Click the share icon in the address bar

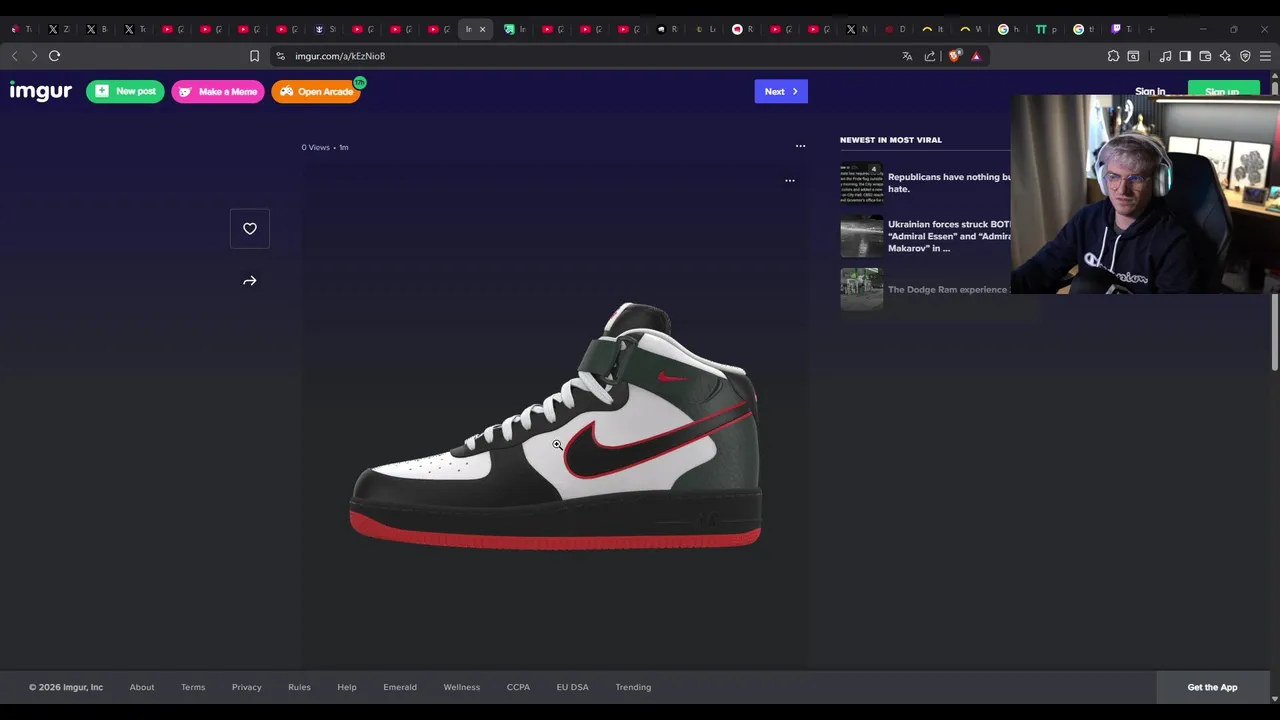930,56
